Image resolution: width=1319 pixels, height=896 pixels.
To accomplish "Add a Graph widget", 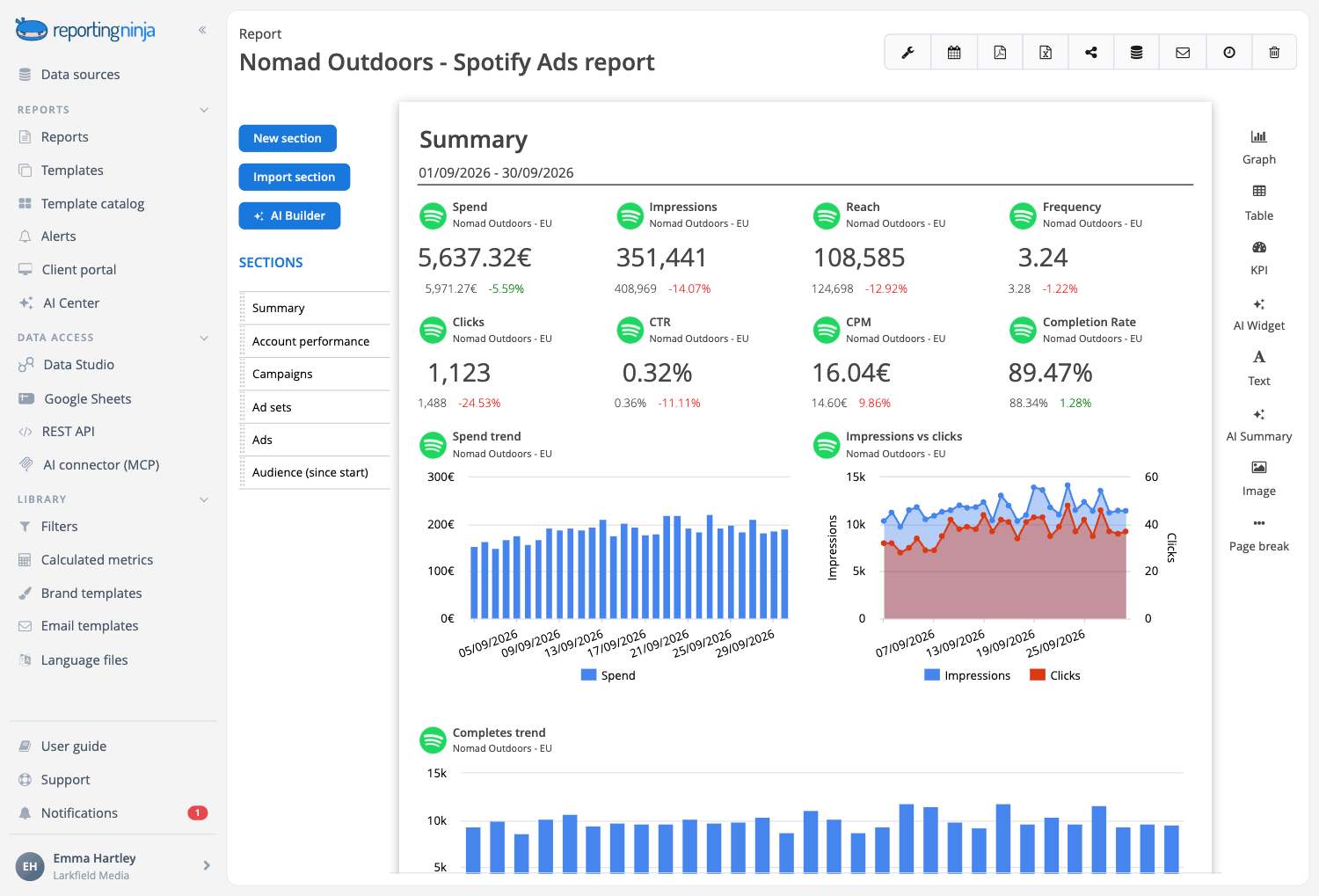I will coord(1259,147).
